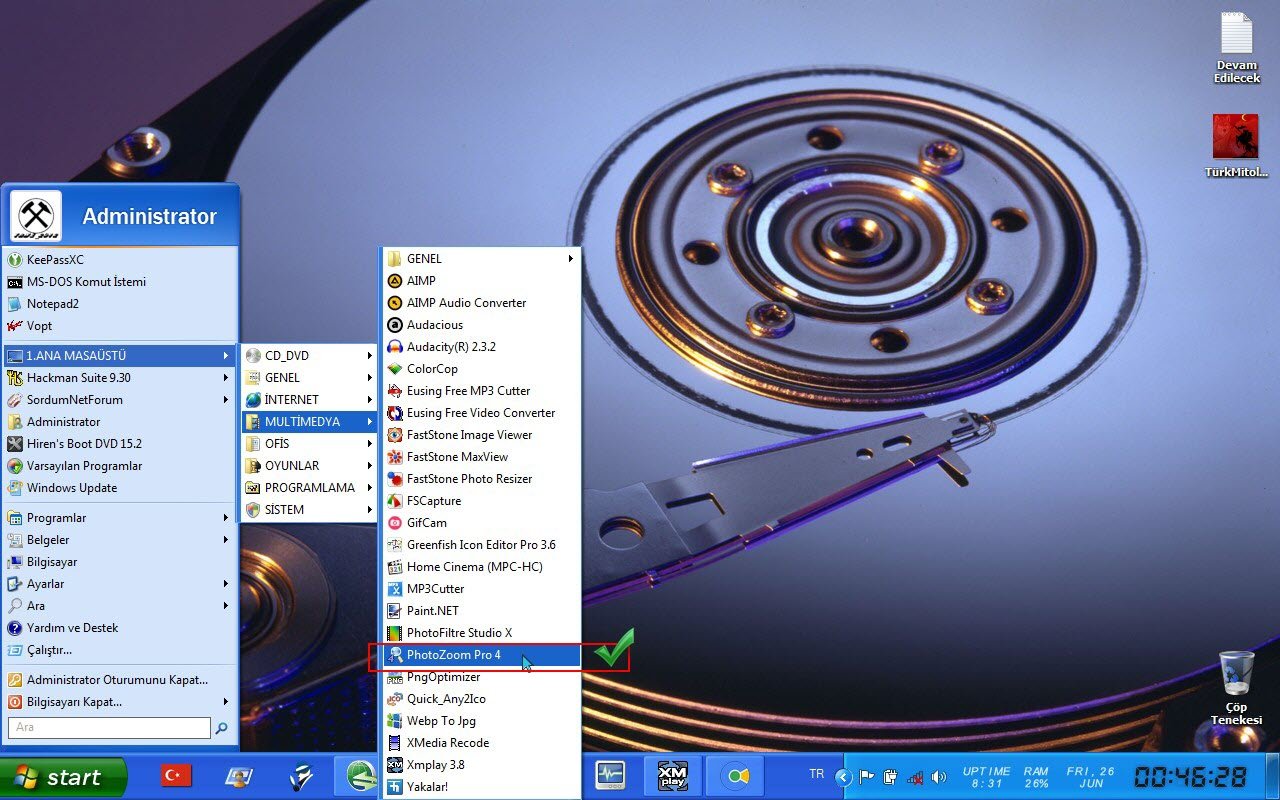This screenshot has width=1280, height=800.
Task: Open MS-DOS Komut İstemi
Action: (x=120, y=282)
